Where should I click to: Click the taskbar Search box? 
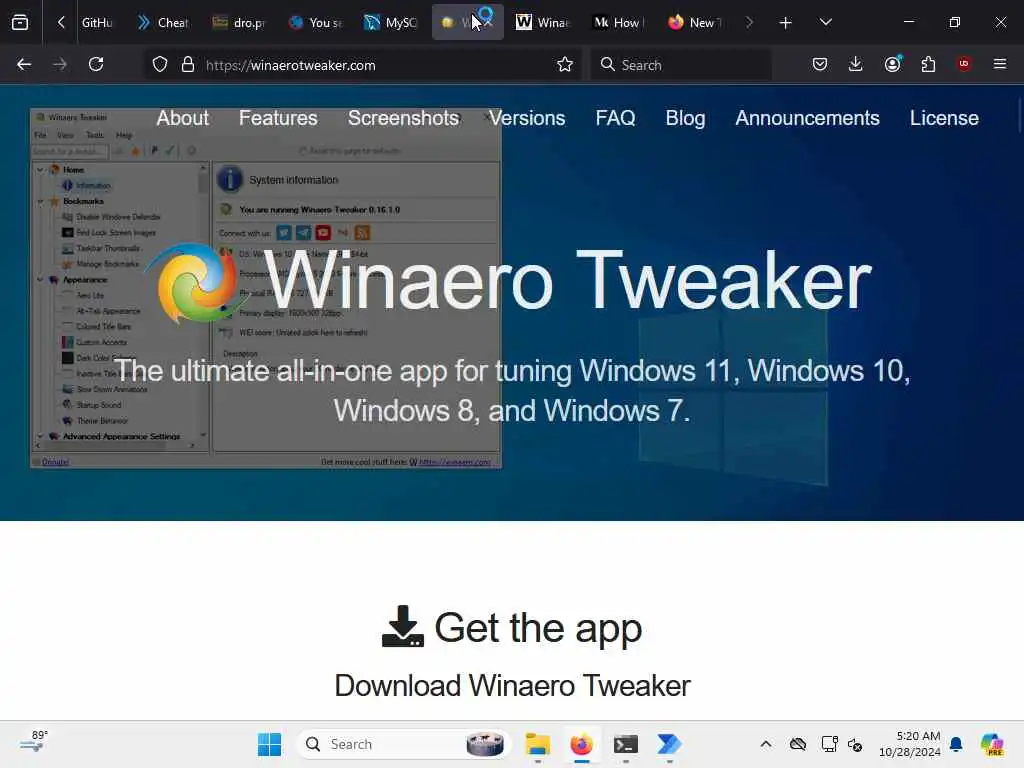pos(404,744)
